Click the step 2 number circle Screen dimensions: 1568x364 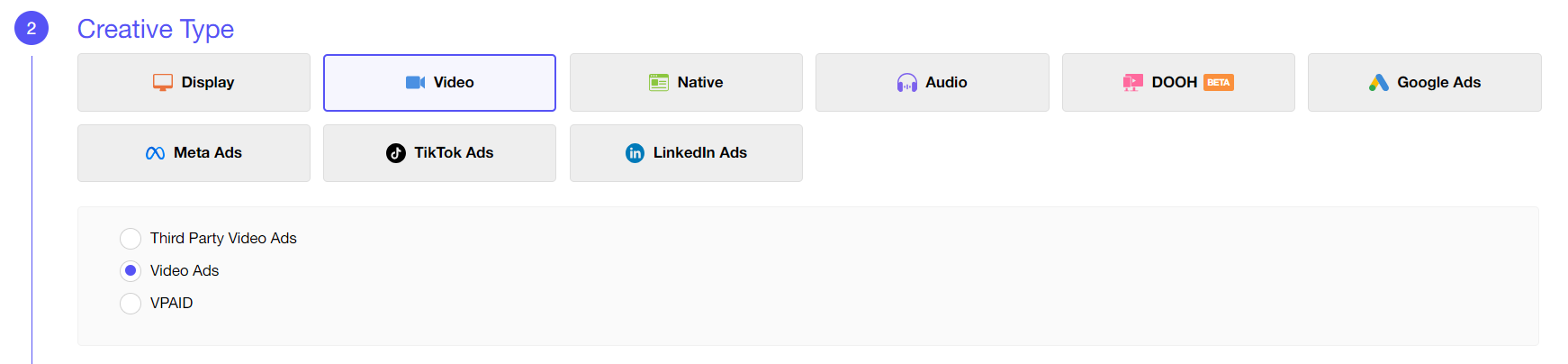pyautogui.click(x=32, y=29)
